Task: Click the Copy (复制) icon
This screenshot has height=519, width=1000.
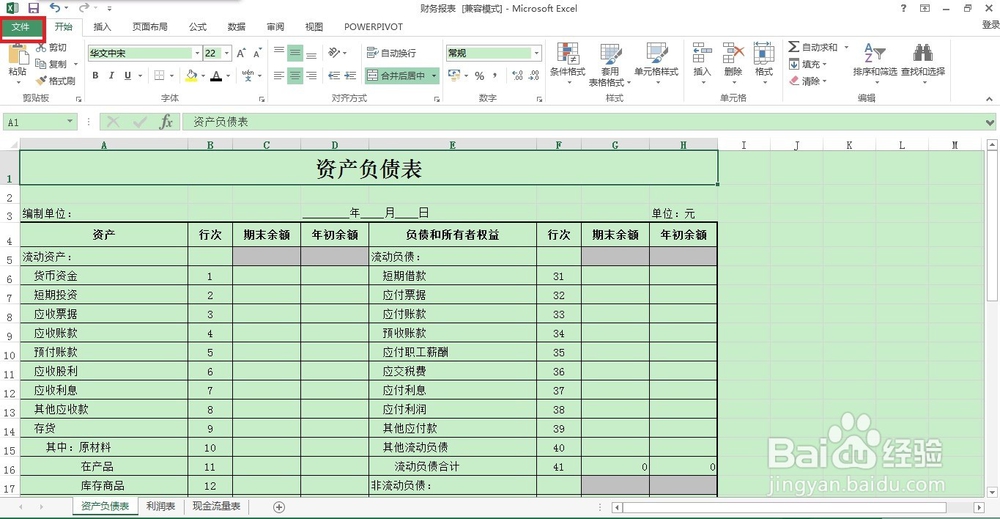Action: pyautogui.click(x=41, y=64)
